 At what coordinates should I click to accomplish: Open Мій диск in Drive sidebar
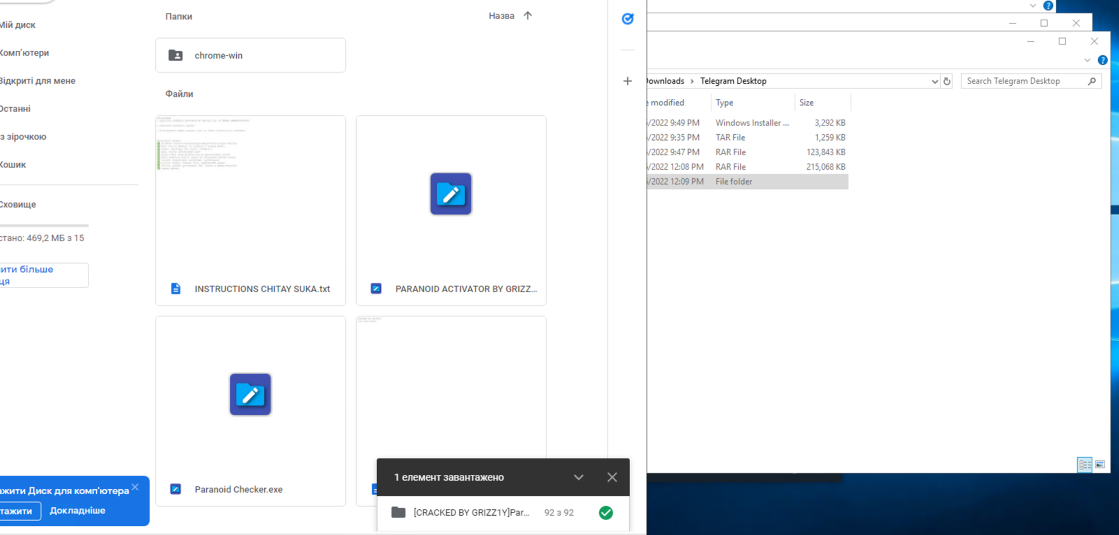[17, 25]
